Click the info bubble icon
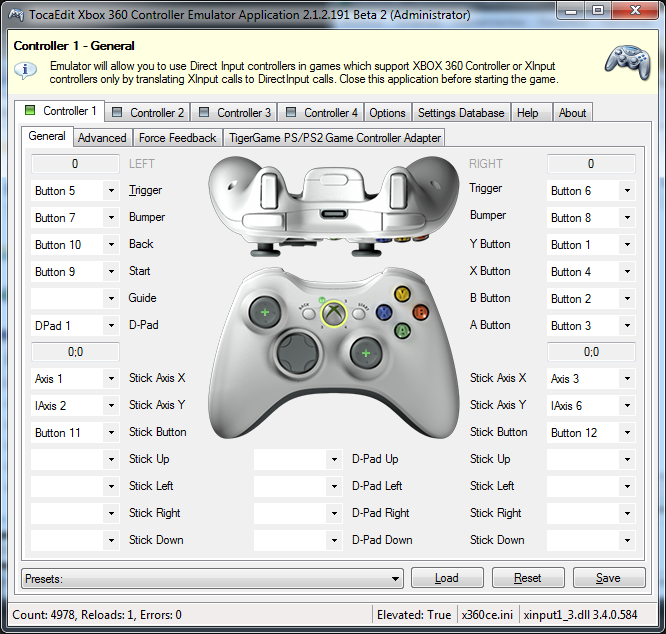Screen dimensions: 666x634 [x=25, y=70]
